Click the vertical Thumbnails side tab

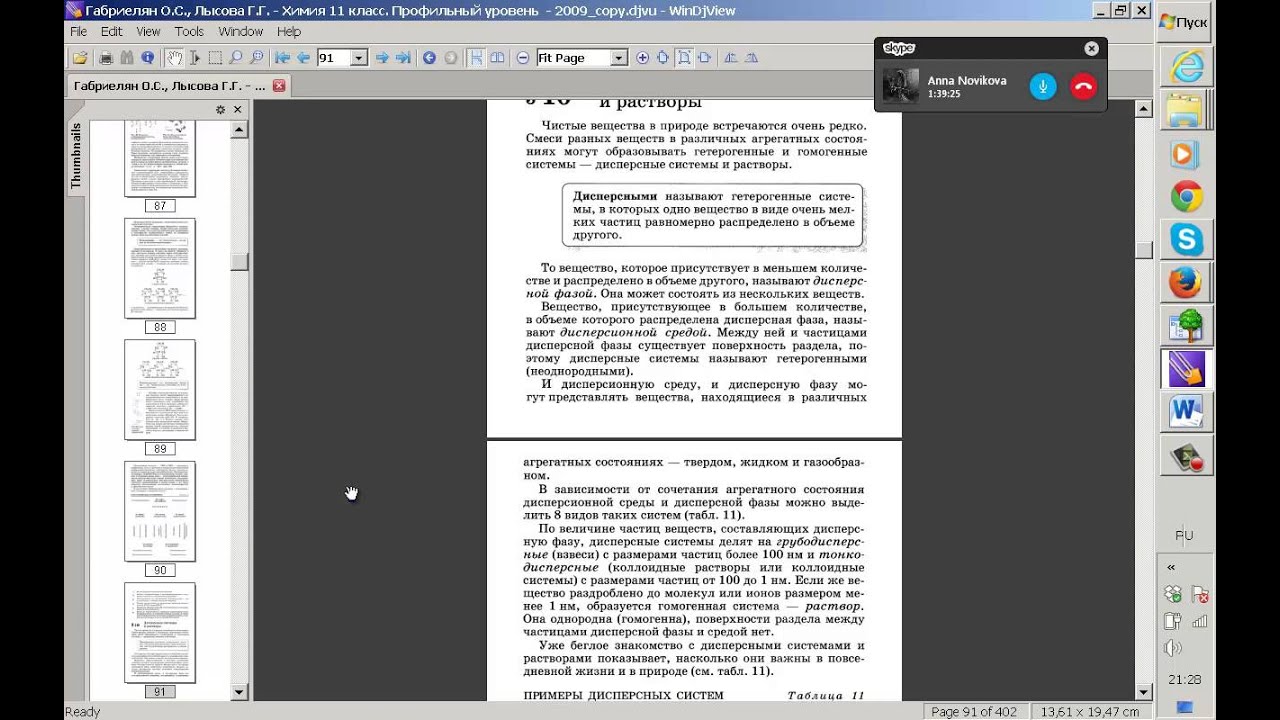(75, 157)
